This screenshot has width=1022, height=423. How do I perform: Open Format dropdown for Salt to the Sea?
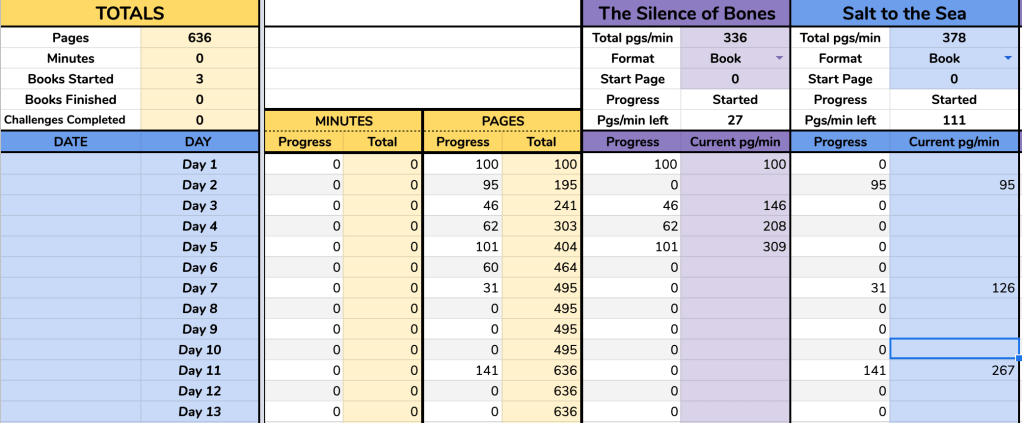coord(1008,59)
